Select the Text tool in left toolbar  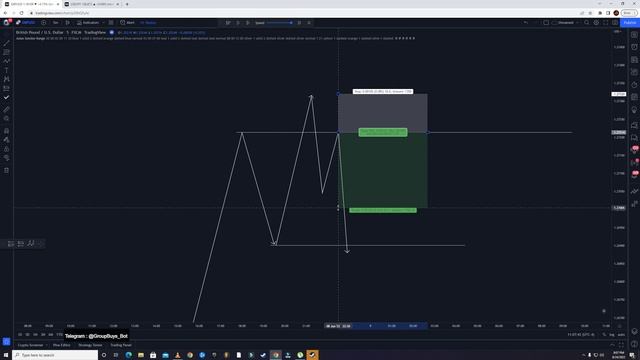[x=7, y=70]
